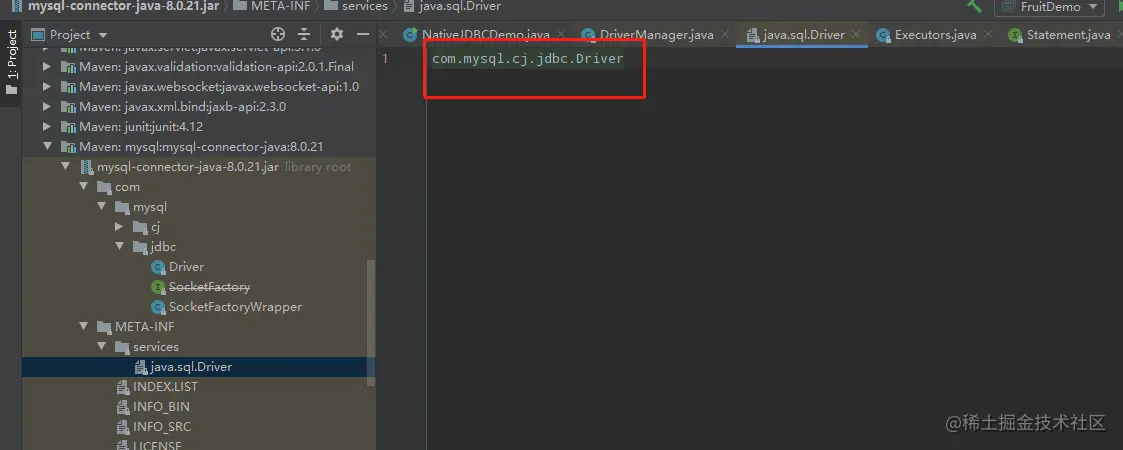Toggle the 1: Project side tool window
Screen dimensions: 1123x450
(11, 63)
